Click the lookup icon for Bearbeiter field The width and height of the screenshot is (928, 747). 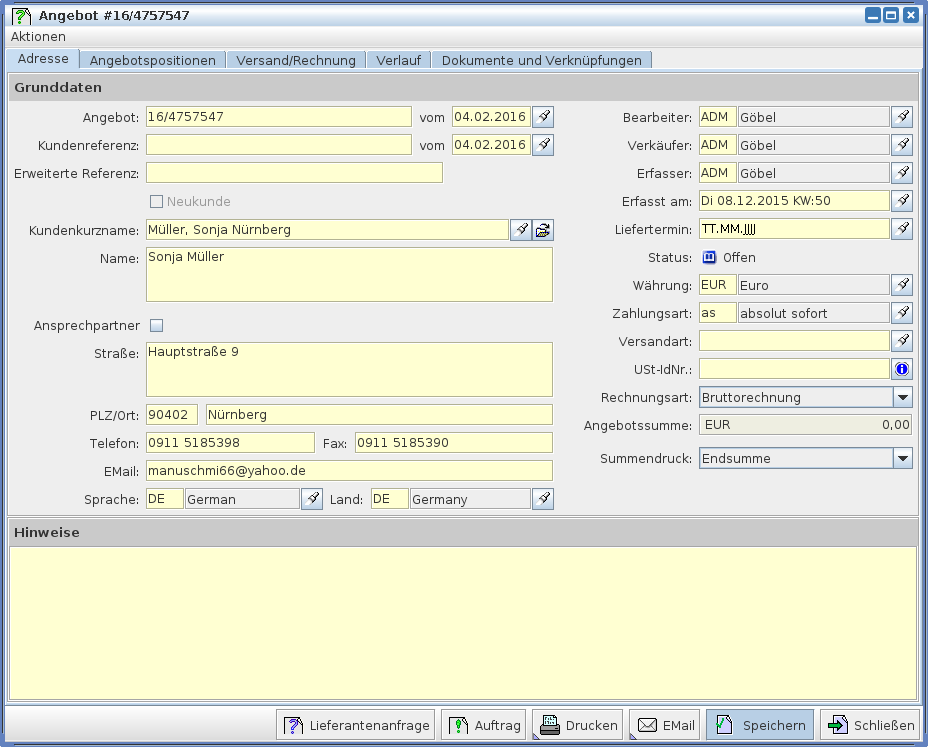[x=902, y=117]
